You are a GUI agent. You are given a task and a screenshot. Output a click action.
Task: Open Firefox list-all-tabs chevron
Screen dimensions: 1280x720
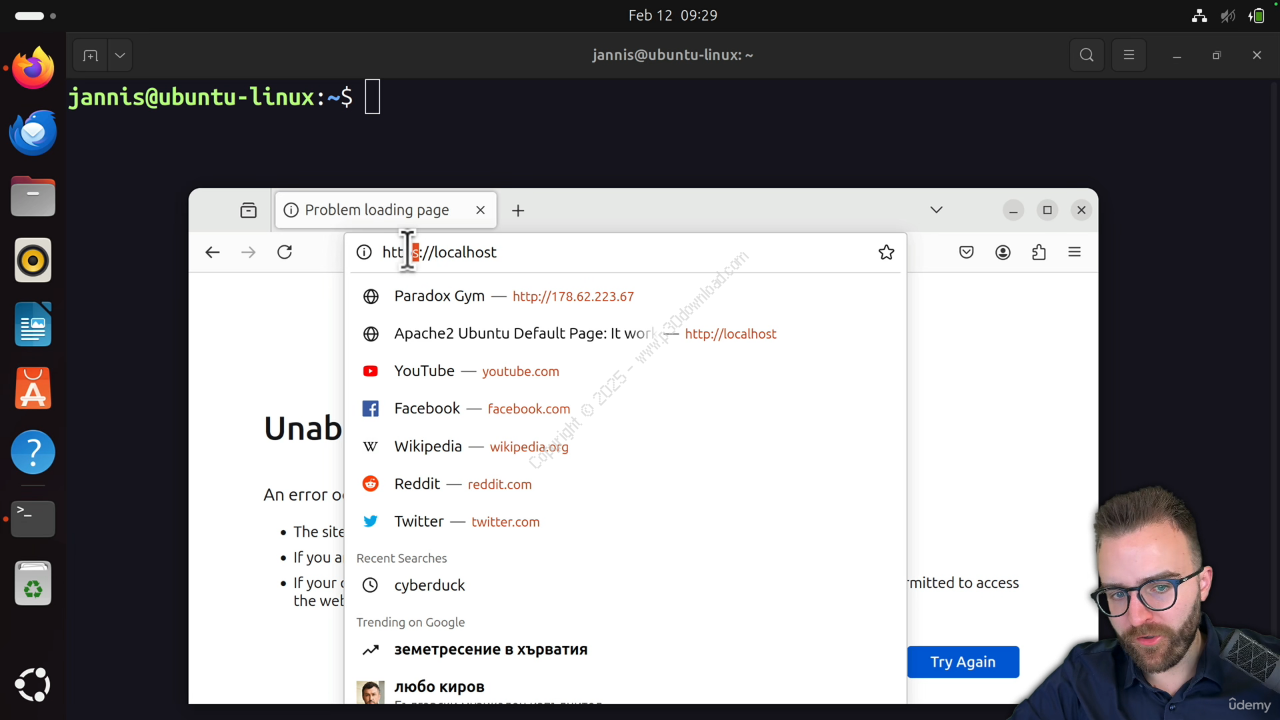pos(936,210)
